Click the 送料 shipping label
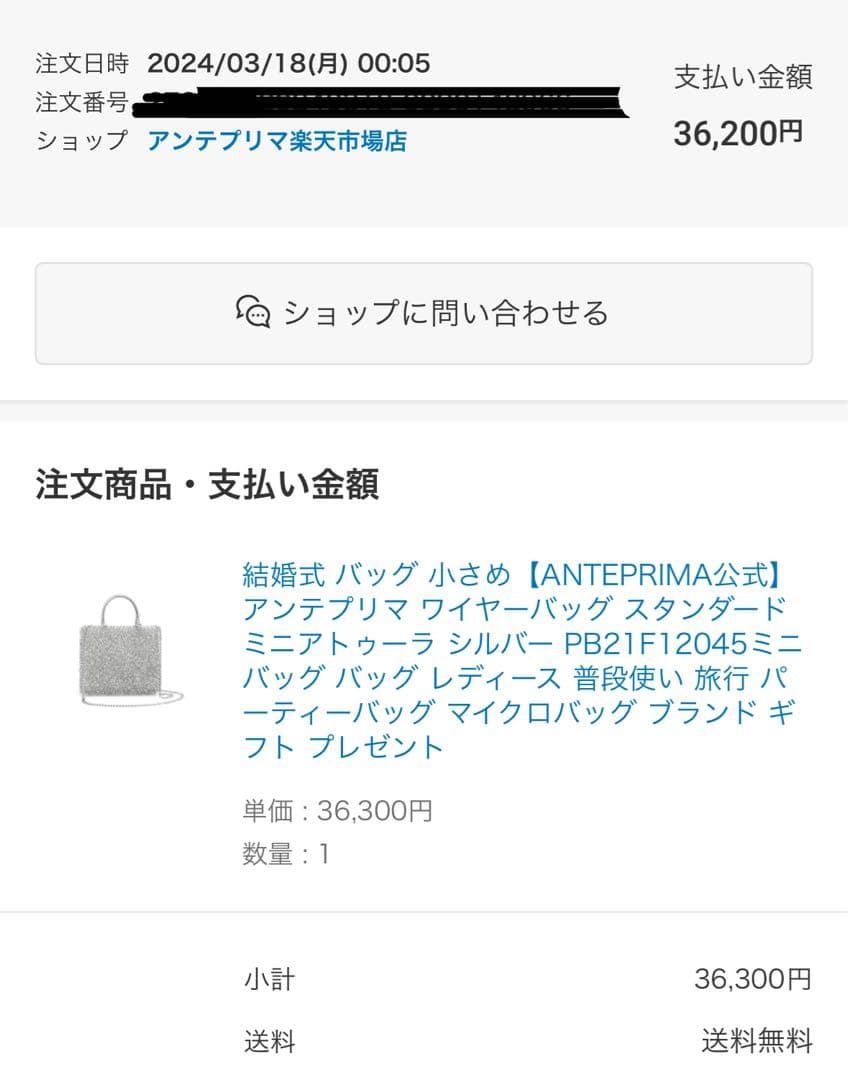The image size is (848, 1080). tap(269, 1042)
